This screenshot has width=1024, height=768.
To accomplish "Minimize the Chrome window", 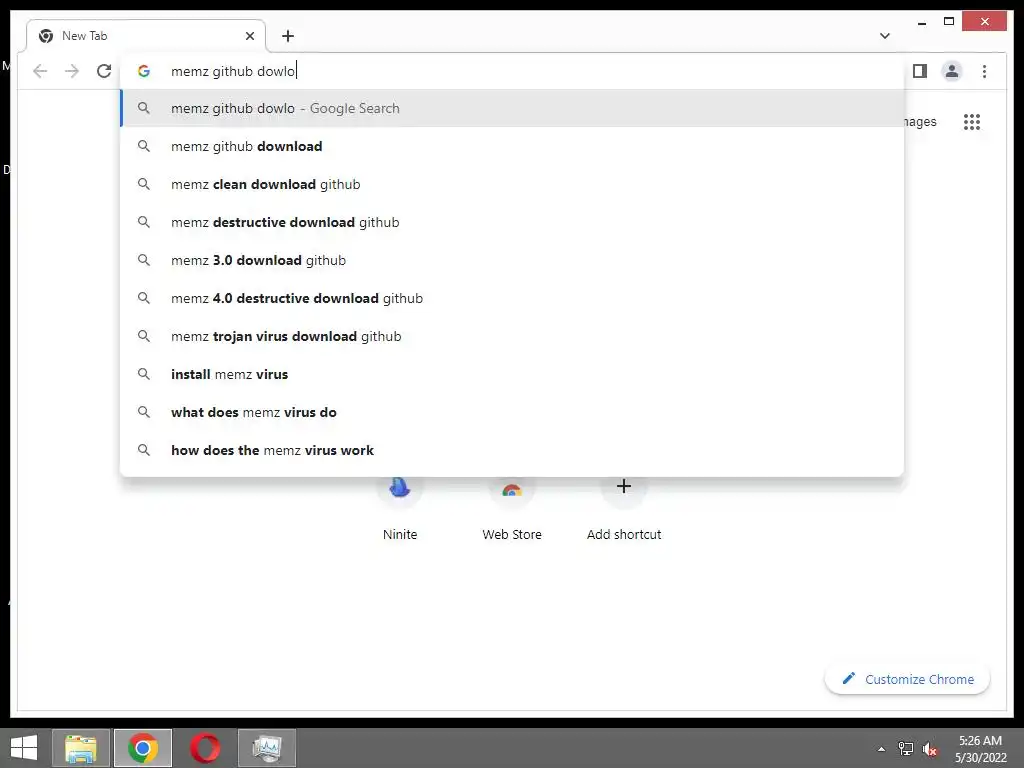I will point(922,22).
